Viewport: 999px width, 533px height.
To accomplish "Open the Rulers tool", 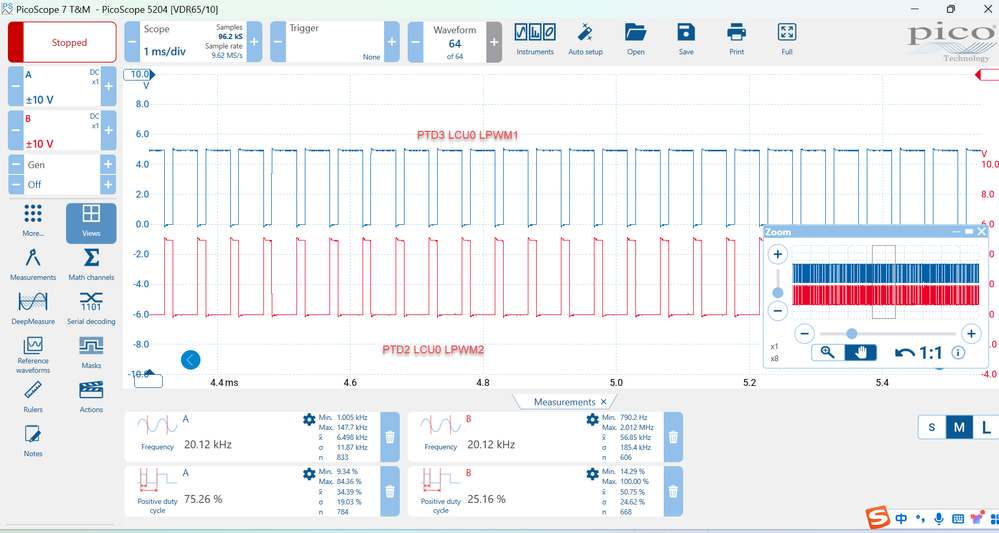I will coord(33,397).
